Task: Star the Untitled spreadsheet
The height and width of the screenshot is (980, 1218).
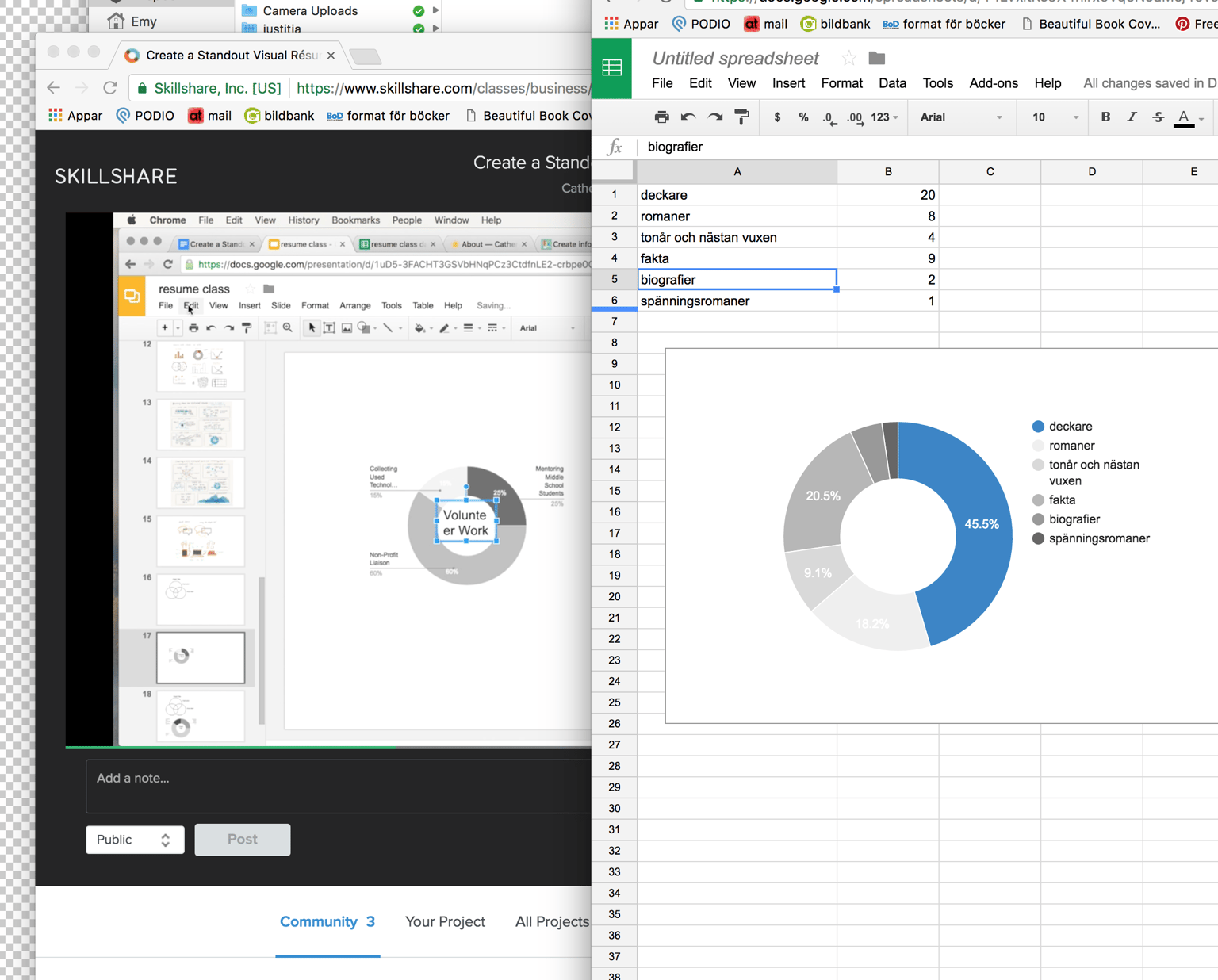Action: (848, 58)
